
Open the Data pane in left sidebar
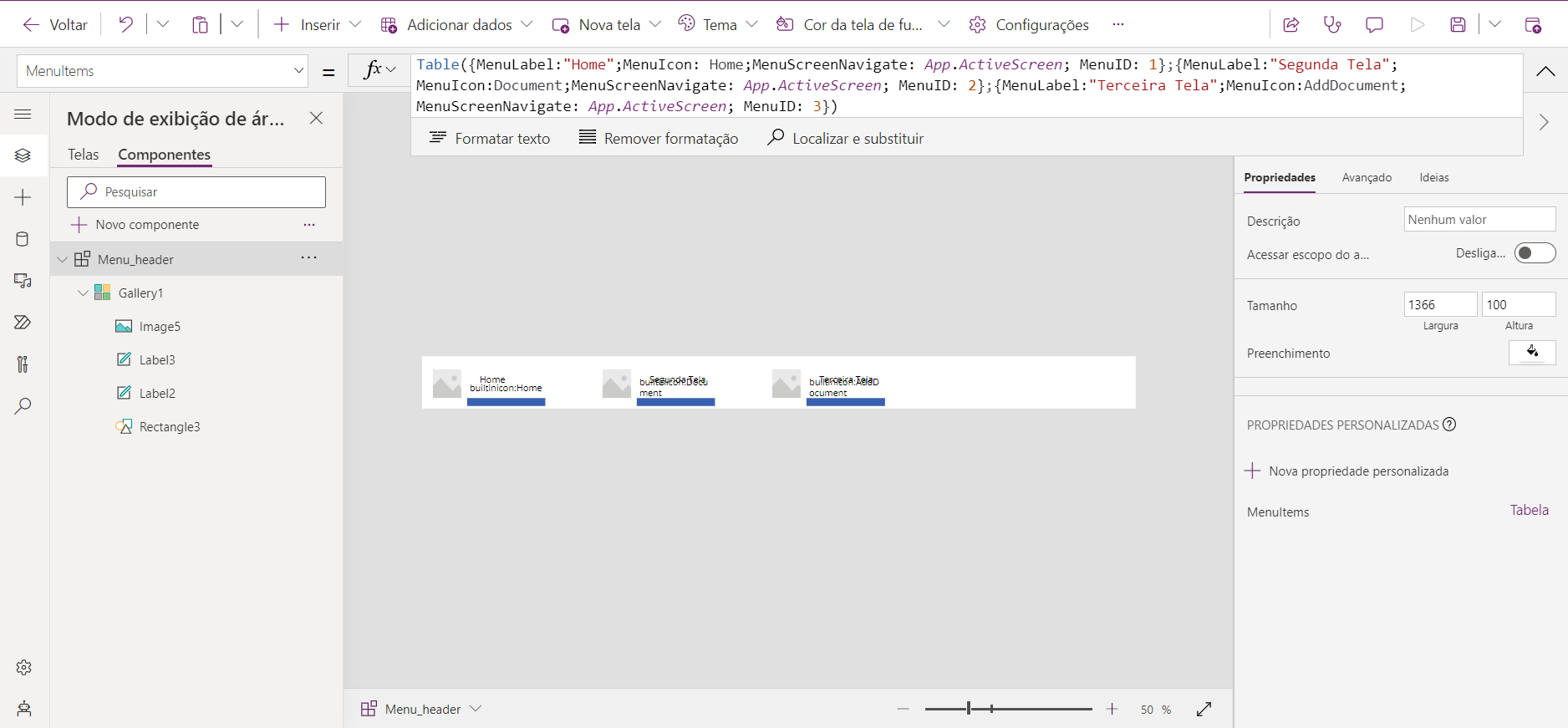[23, 239]
